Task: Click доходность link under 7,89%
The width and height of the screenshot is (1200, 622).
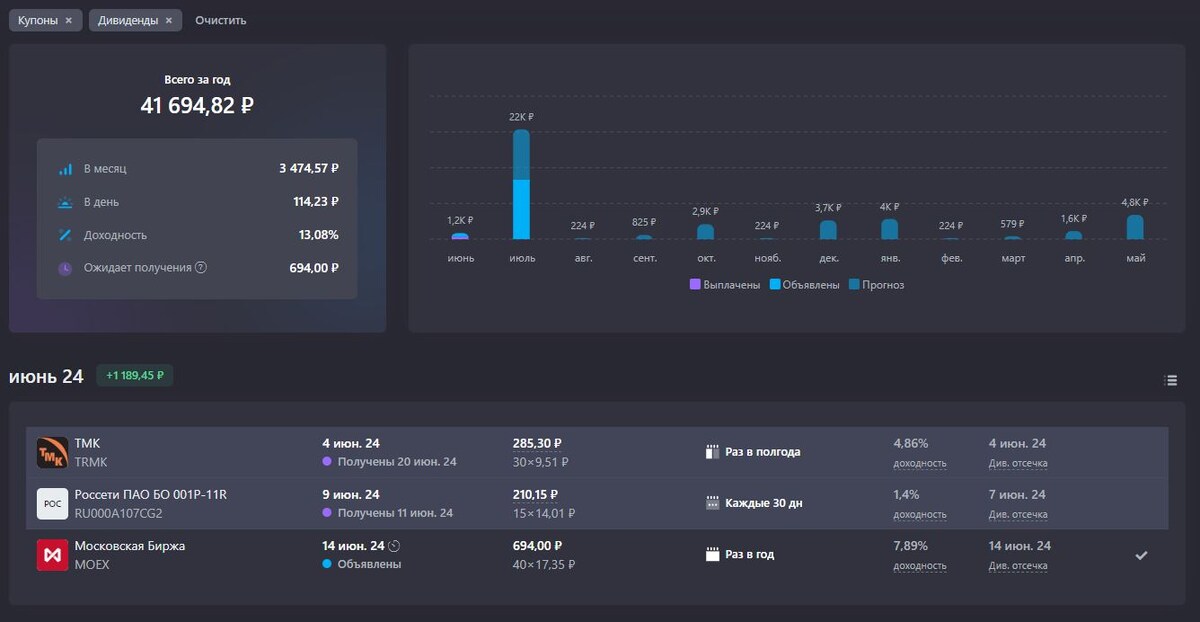Action: click(x=920, y=566)
